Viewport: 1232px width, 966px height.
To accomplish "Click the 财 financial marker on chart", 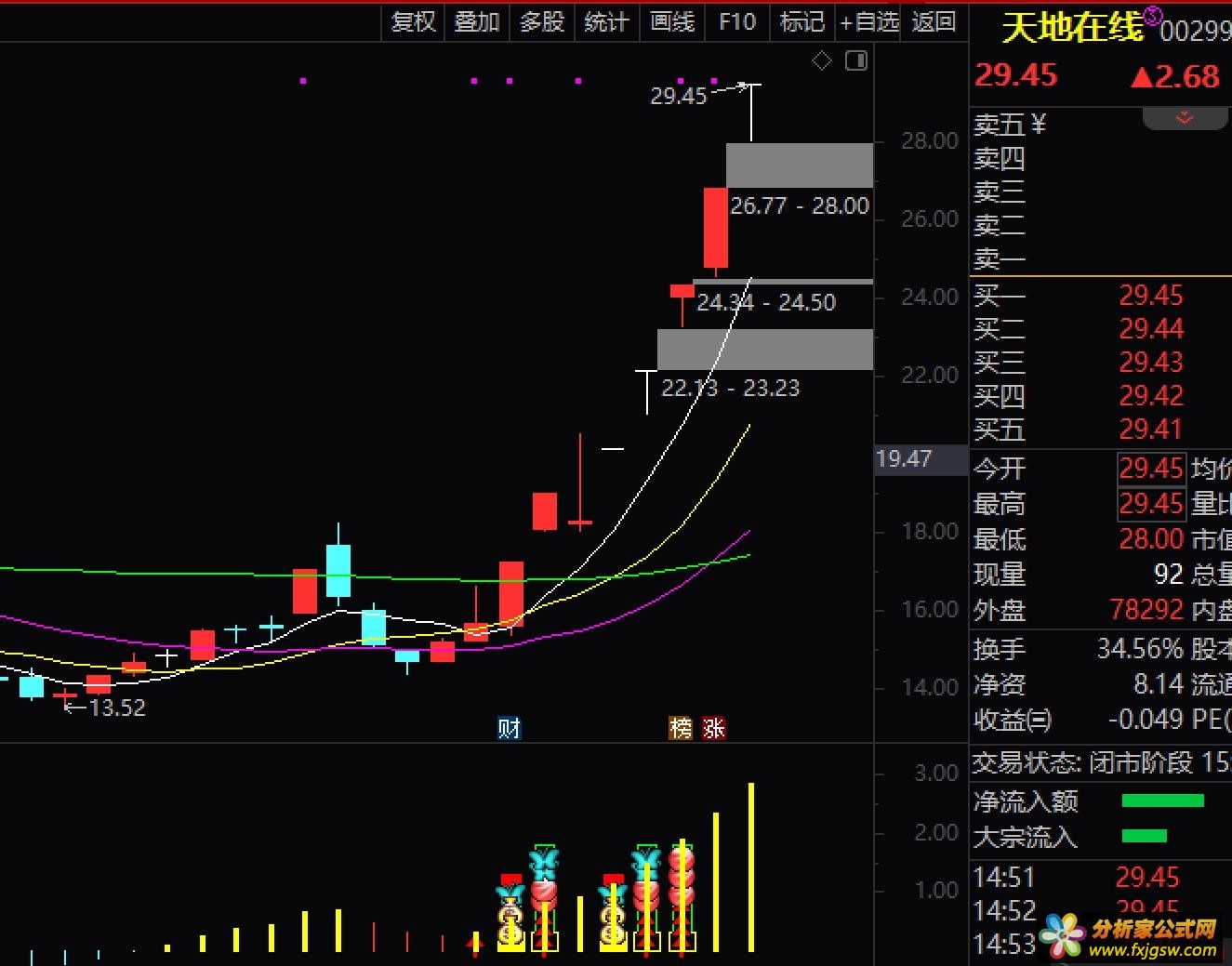I will click(509, 728).
